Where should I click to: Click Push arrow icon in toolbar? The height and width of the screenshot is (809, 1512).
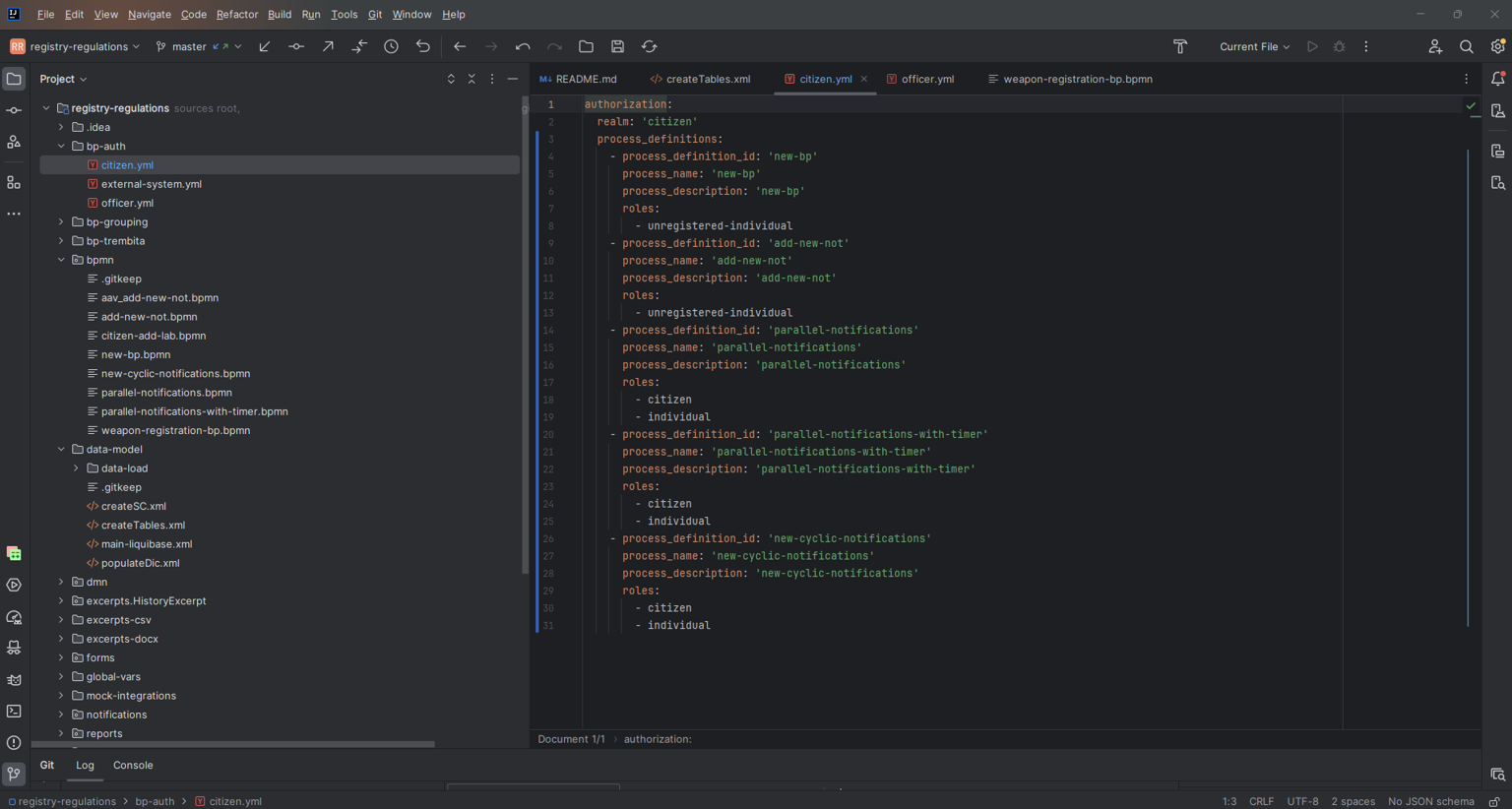click(x=328, y=46)
